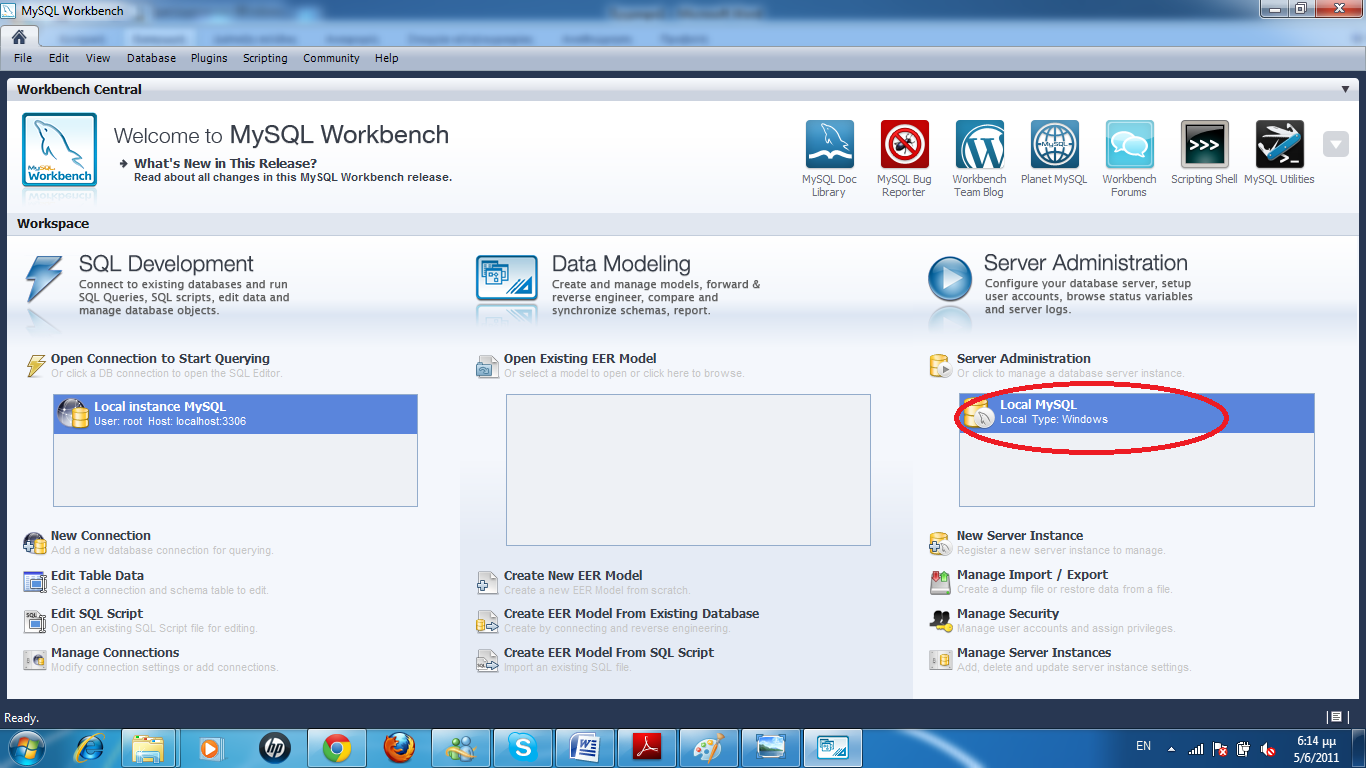Click the Server Administration play icon
Image resolution: width=1366 pixels, height=768 pixels.
point(950,279)
